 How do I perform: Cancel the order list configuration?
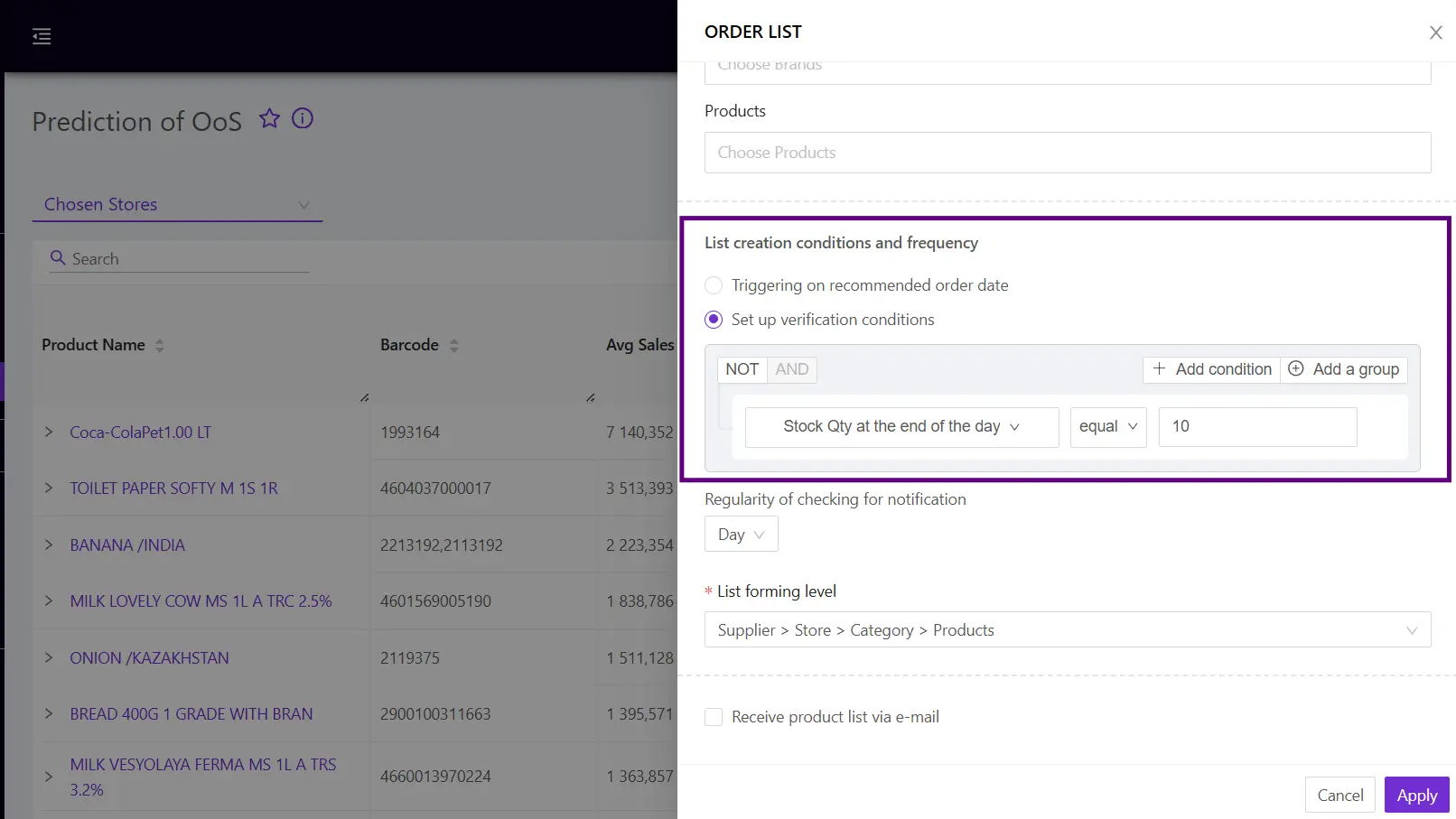[1339, 795]
